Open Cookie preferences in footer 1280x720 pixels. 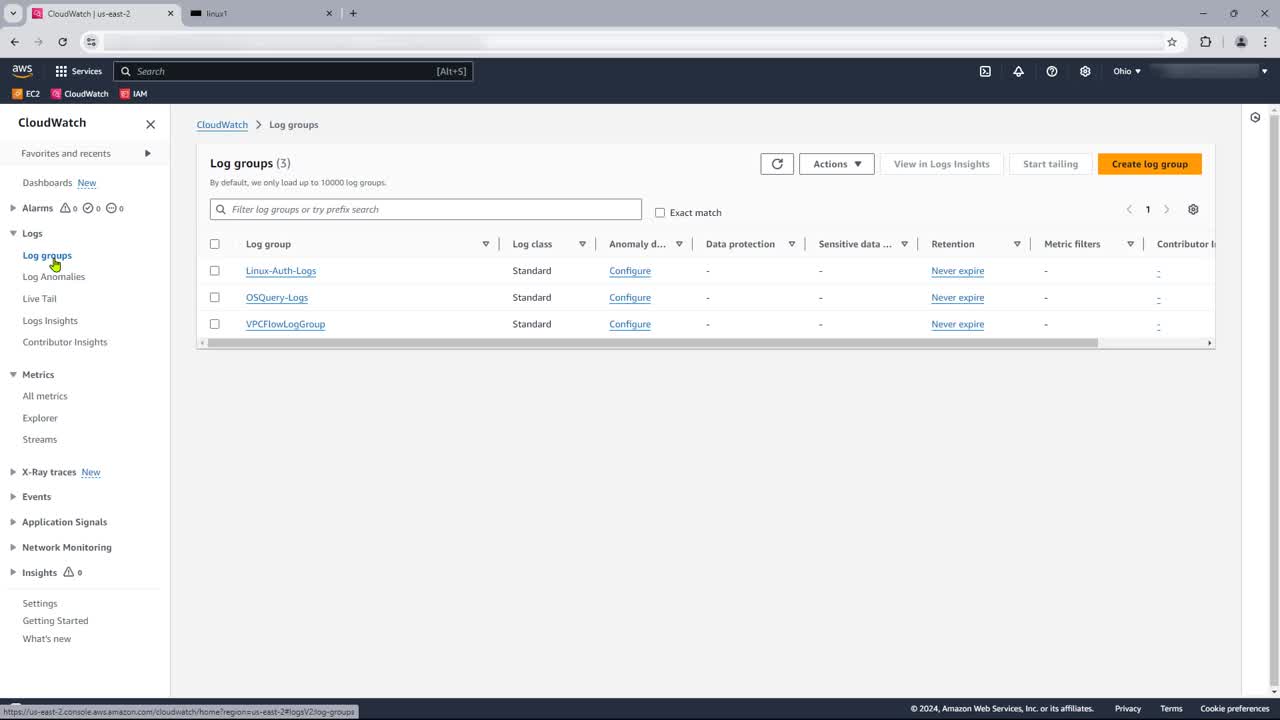(x=1235, y=709)
